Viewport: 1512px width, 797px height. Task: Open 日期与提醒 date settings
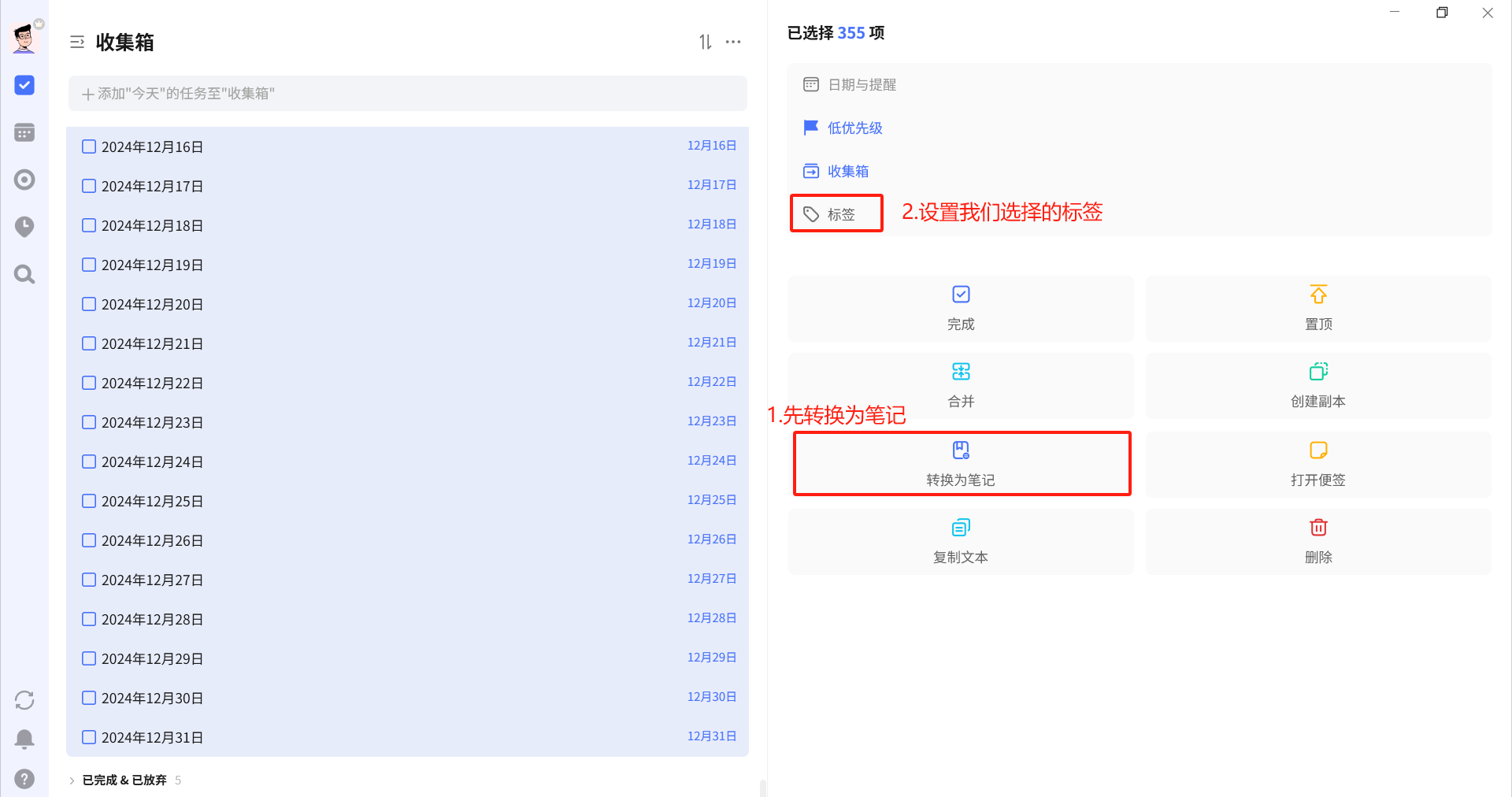click(850, 84)
